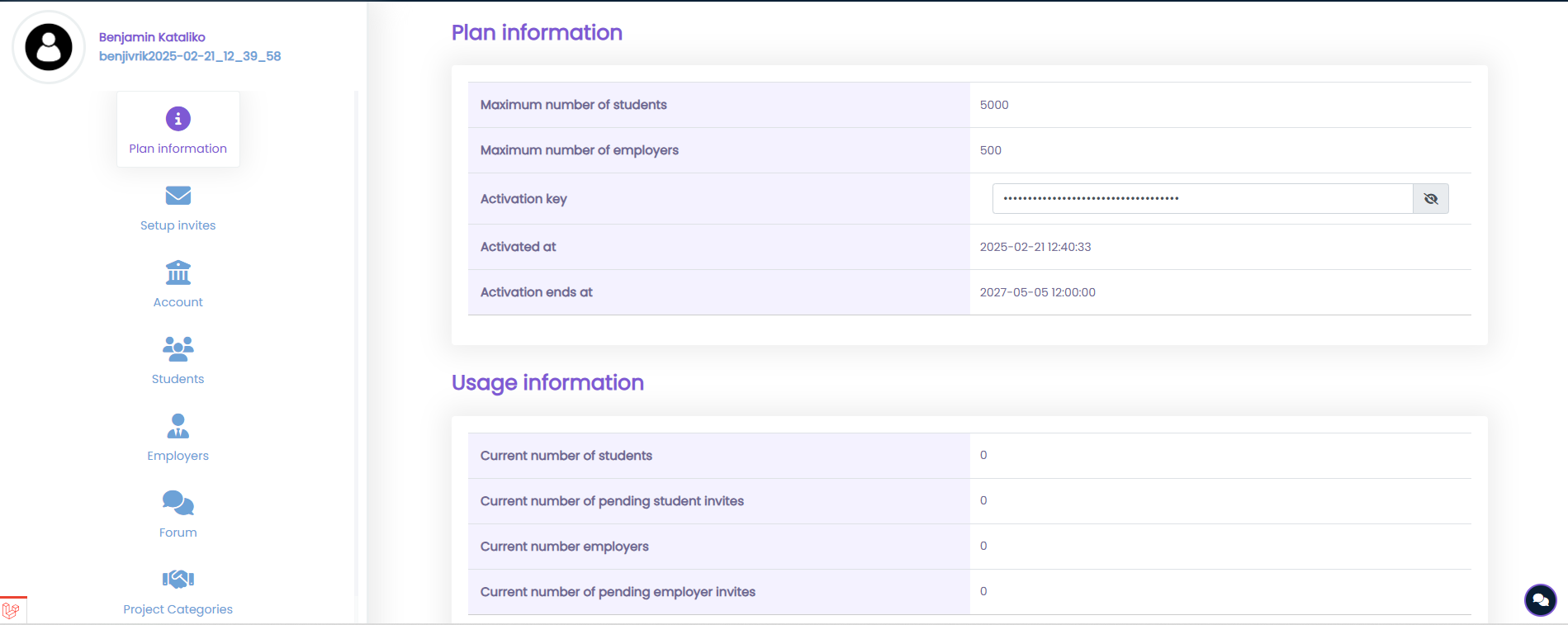Open the Forum menu label
The height and width of the screenshot is (625, 1568).
178,533
